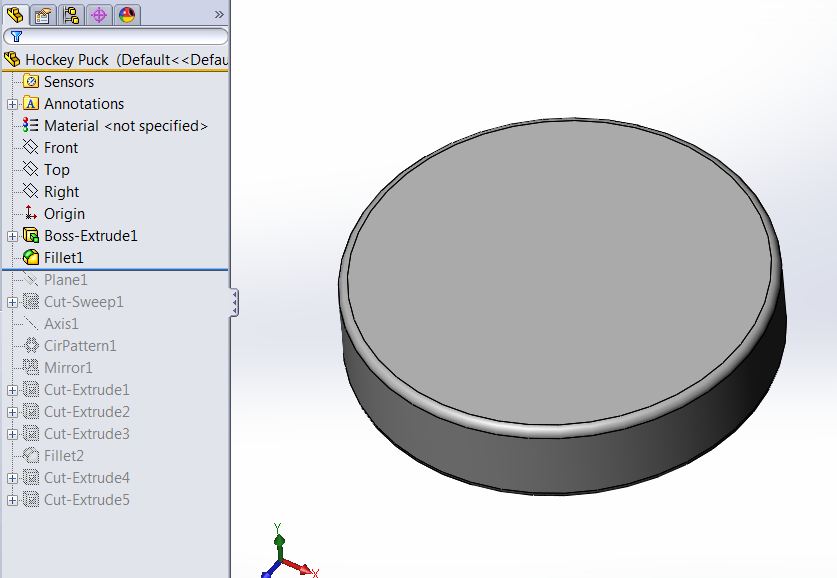Click the feature tree filter field
The image size is (837, 578).
click(115, 36)
